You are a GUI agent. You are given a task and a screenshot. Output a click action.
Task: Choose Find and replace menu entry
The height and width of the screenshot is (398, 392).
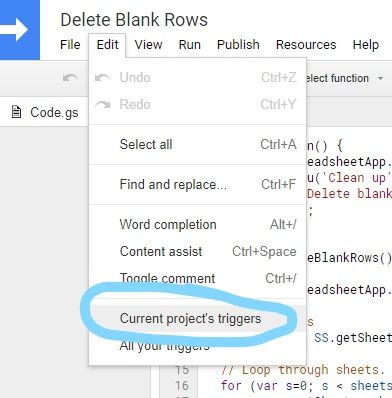pos(197,184)
